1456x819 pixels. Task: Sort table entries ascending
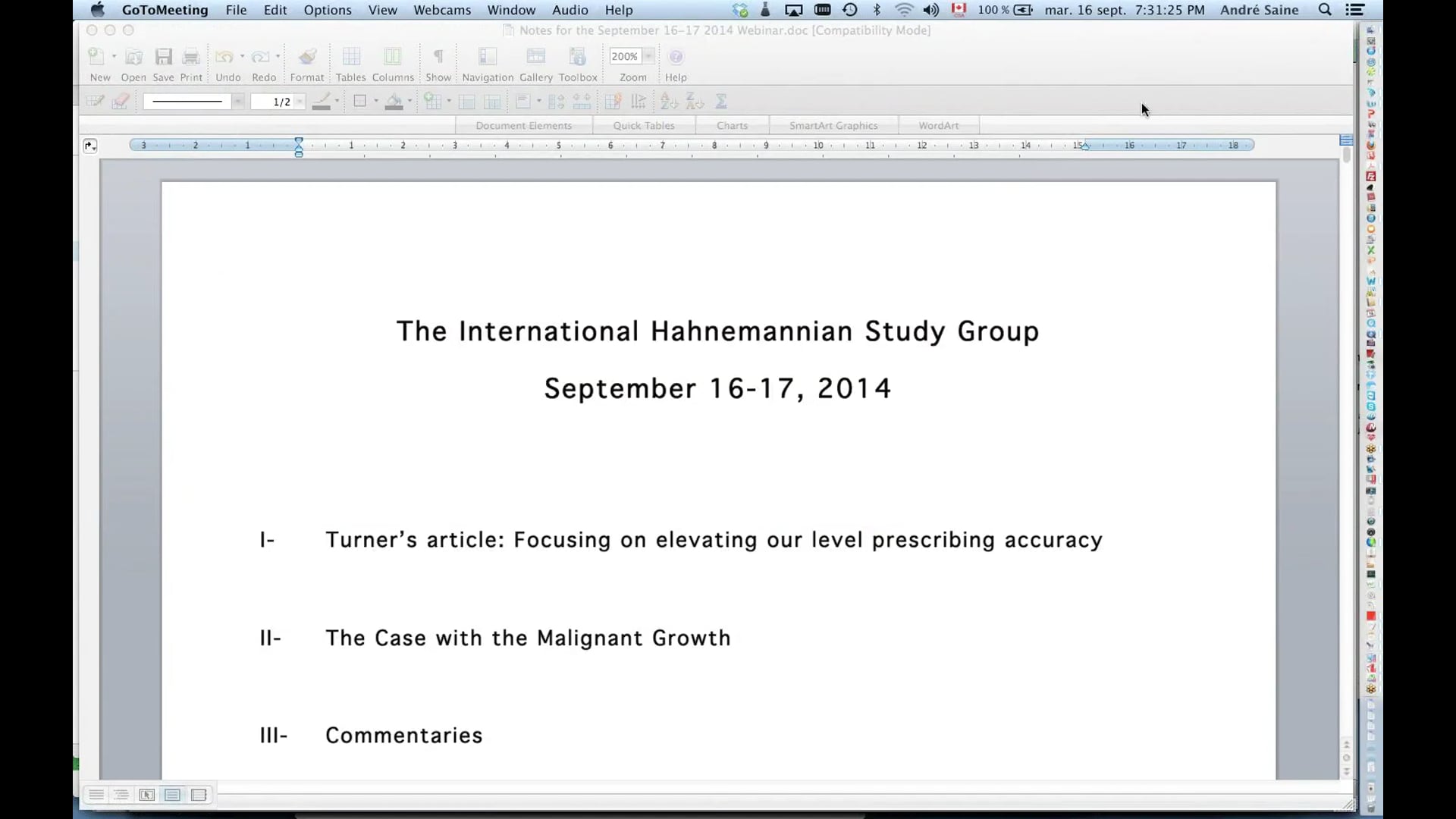coord(667,101)
